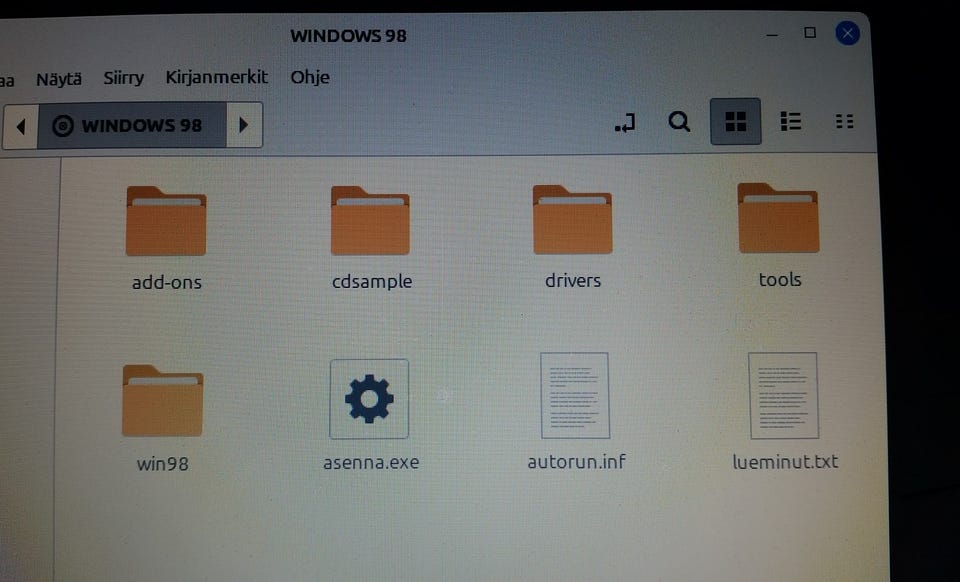Go forward with the right arrow button

[244, 125]
